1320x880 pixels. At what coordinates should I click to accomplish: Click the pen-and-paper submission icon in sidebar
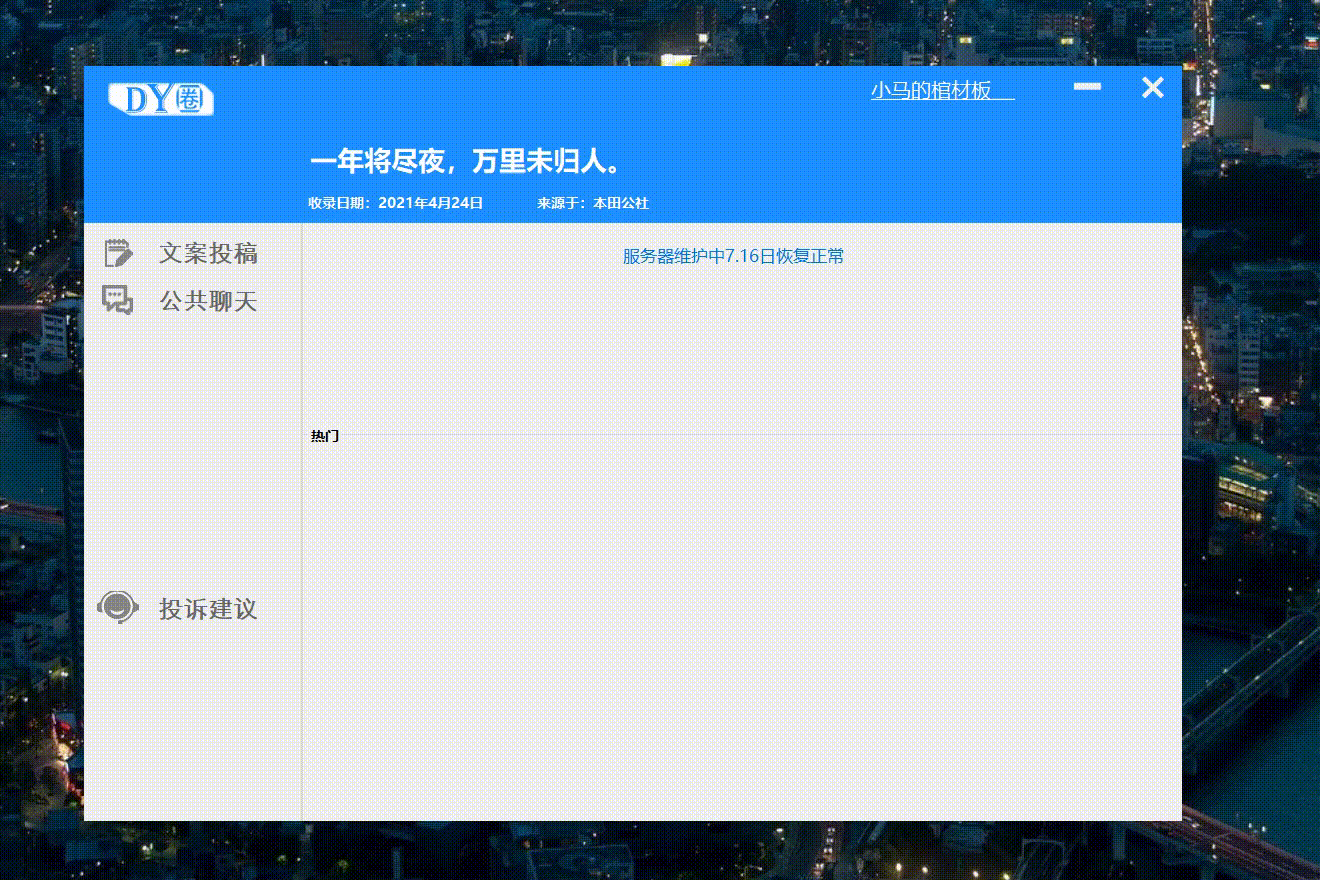pos(119,253)
